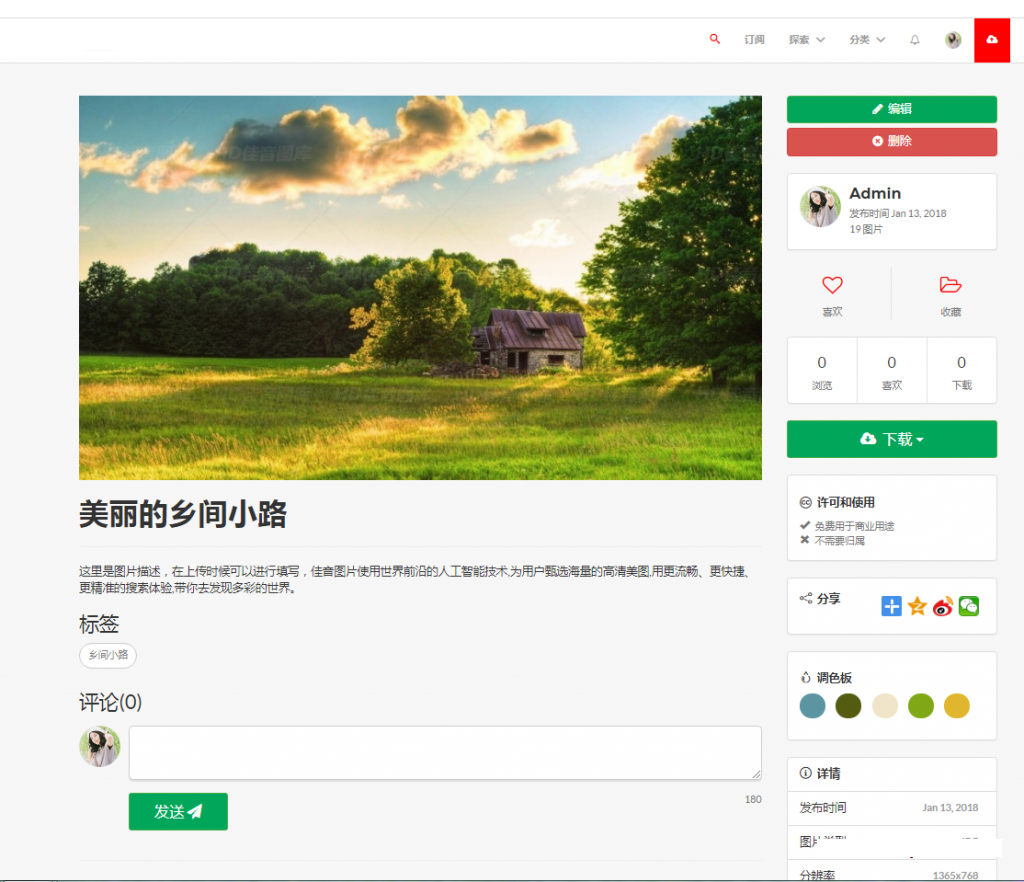Open the green 下载 download dropdown
The height and width of the screenshot is (882, 1024).
click(x=891, y=439)
